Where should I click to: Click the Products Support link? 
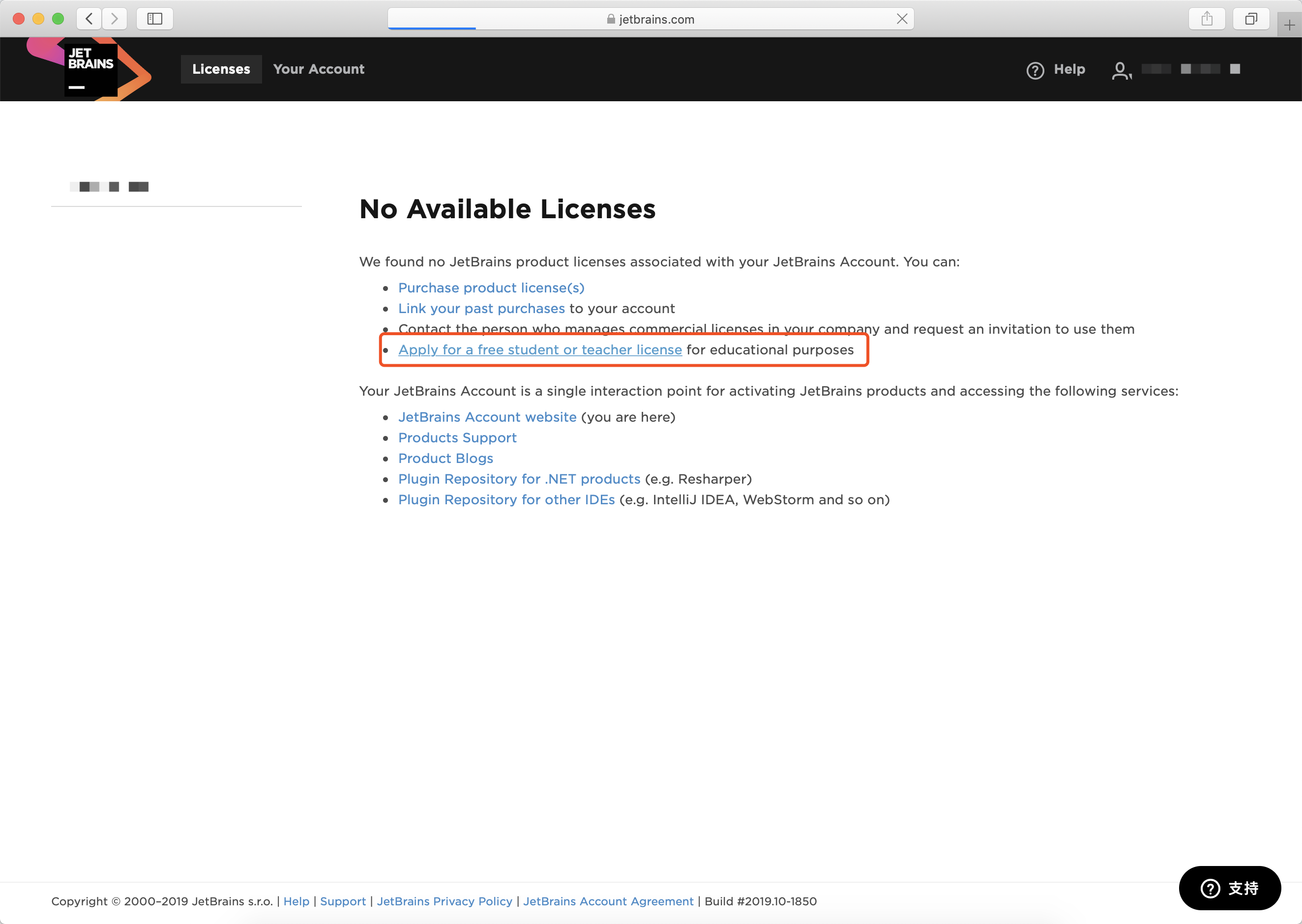pos(457,437)
